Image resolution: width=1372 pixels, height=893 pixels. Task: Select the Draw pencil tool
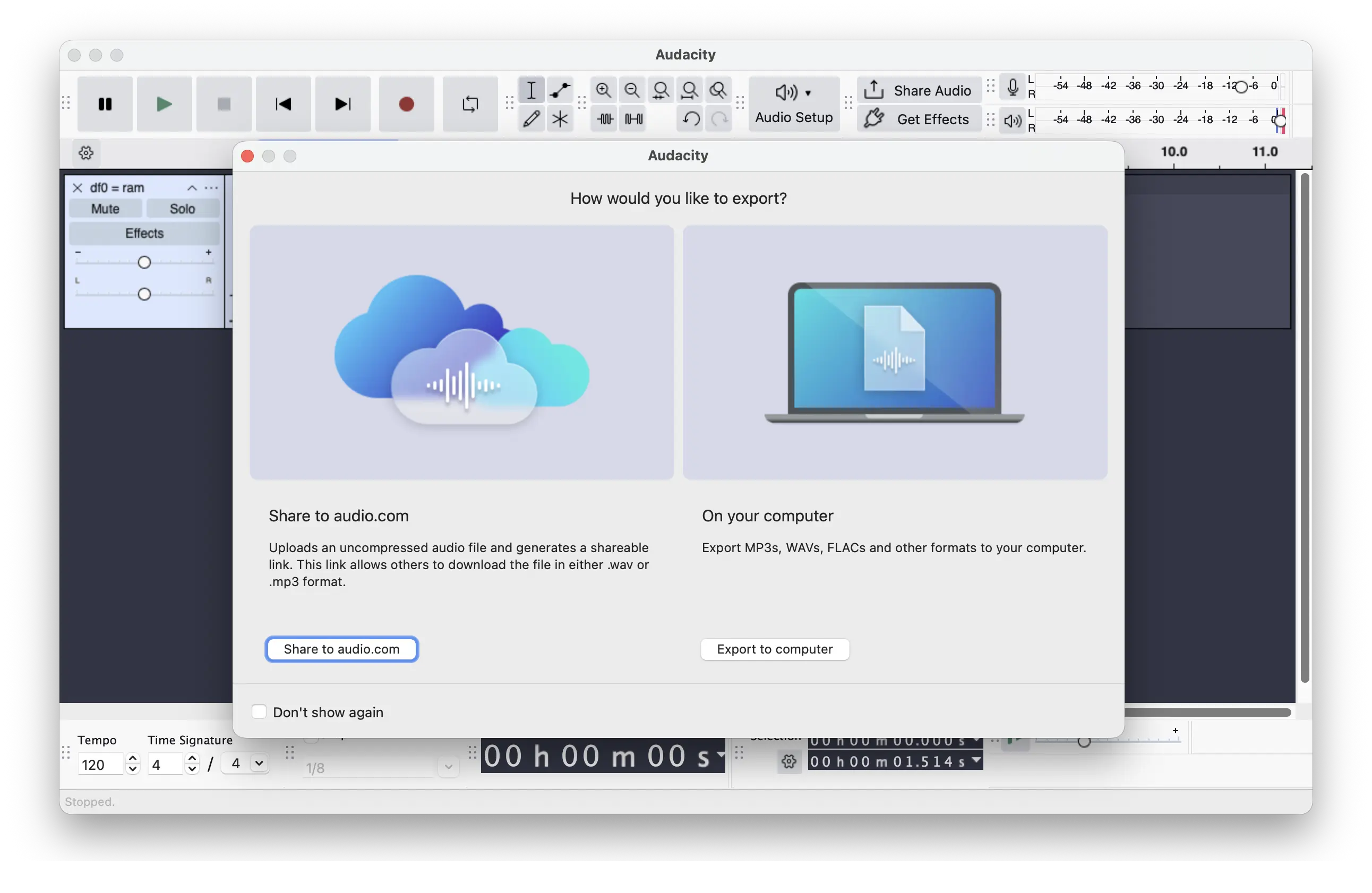pyautogui.click(x=531, y=119)
